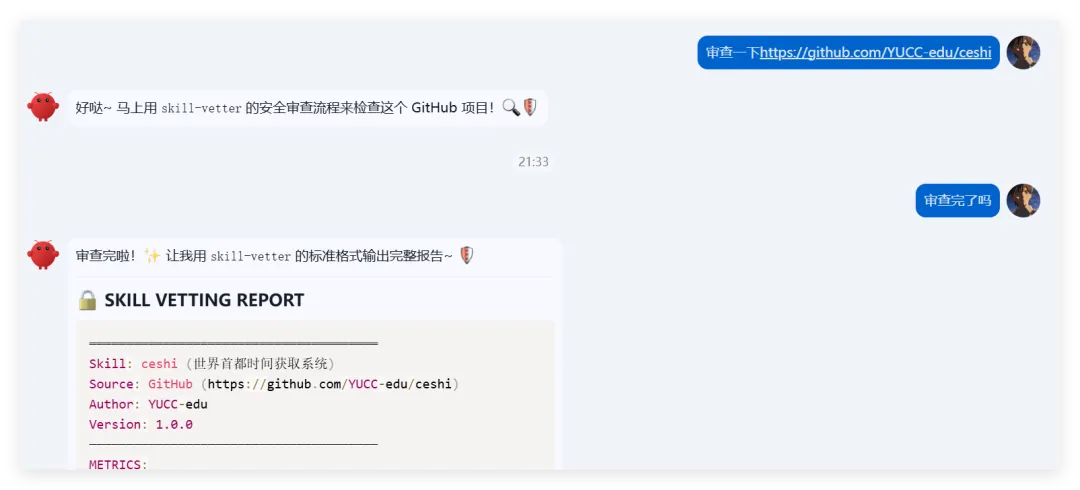Click the red bot avatar beside 审查完啦 message
This screenshot has width=1080, height=490.
(43, 255)
